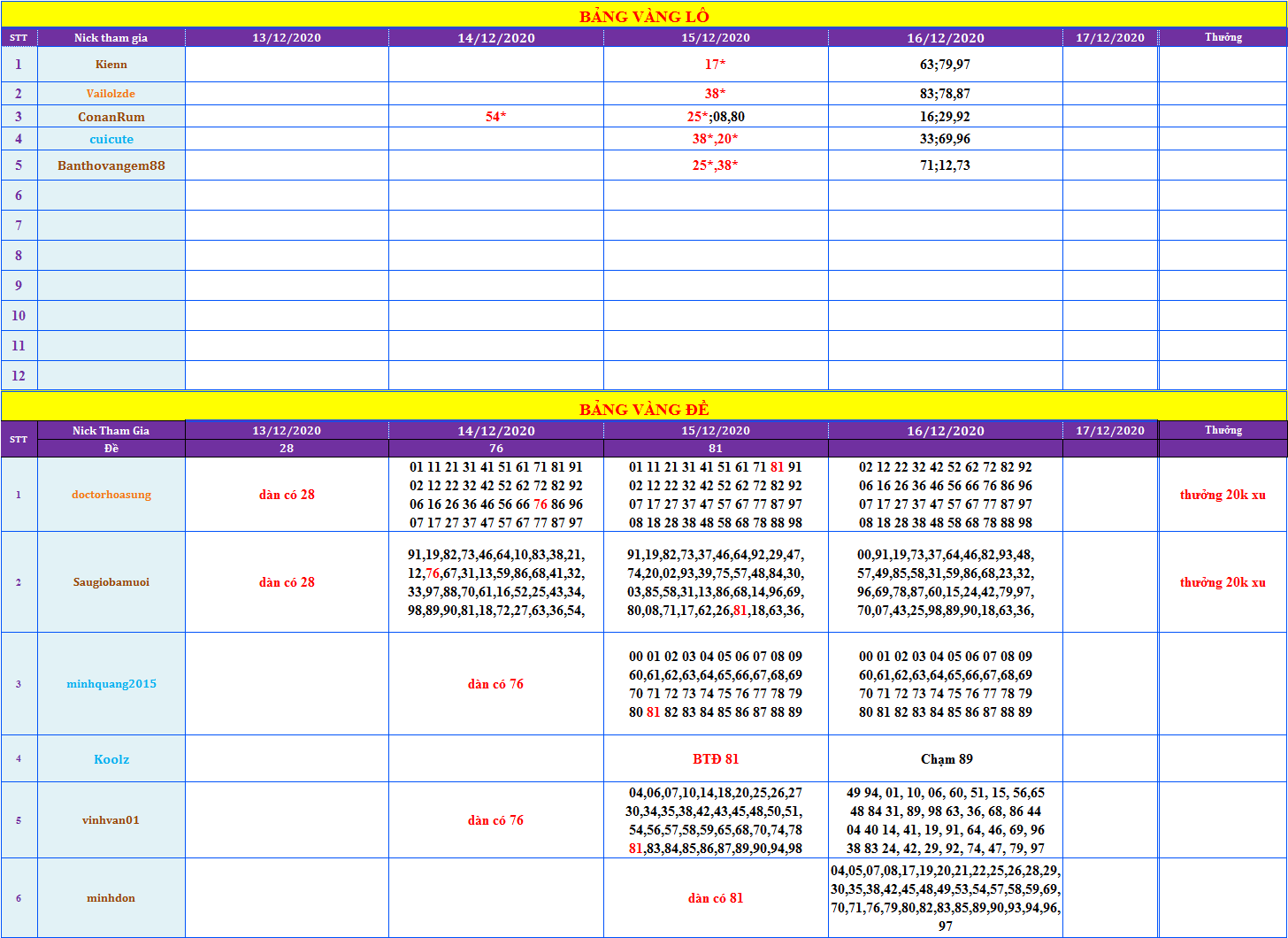This screenshot has height=938, width=1288.
Task: Click the Chạm 89 cell
Action: 946,759
